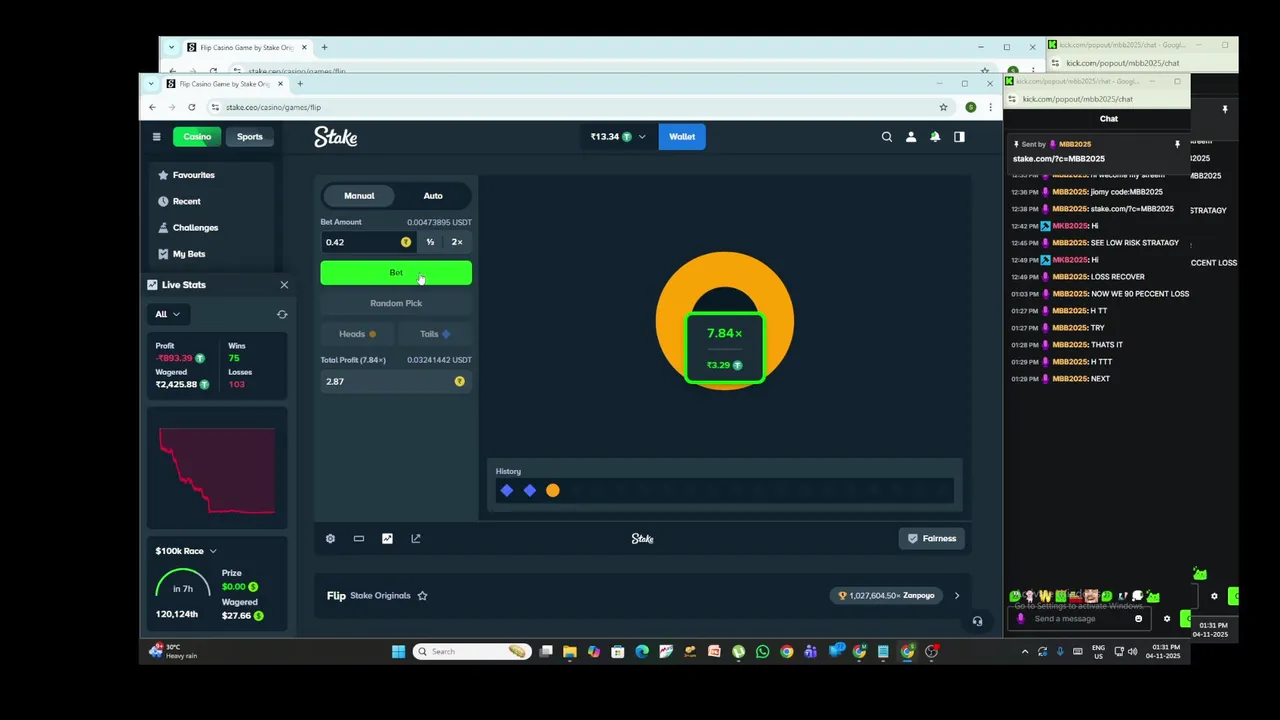Double the bet amount with 2×

(457, 242)
